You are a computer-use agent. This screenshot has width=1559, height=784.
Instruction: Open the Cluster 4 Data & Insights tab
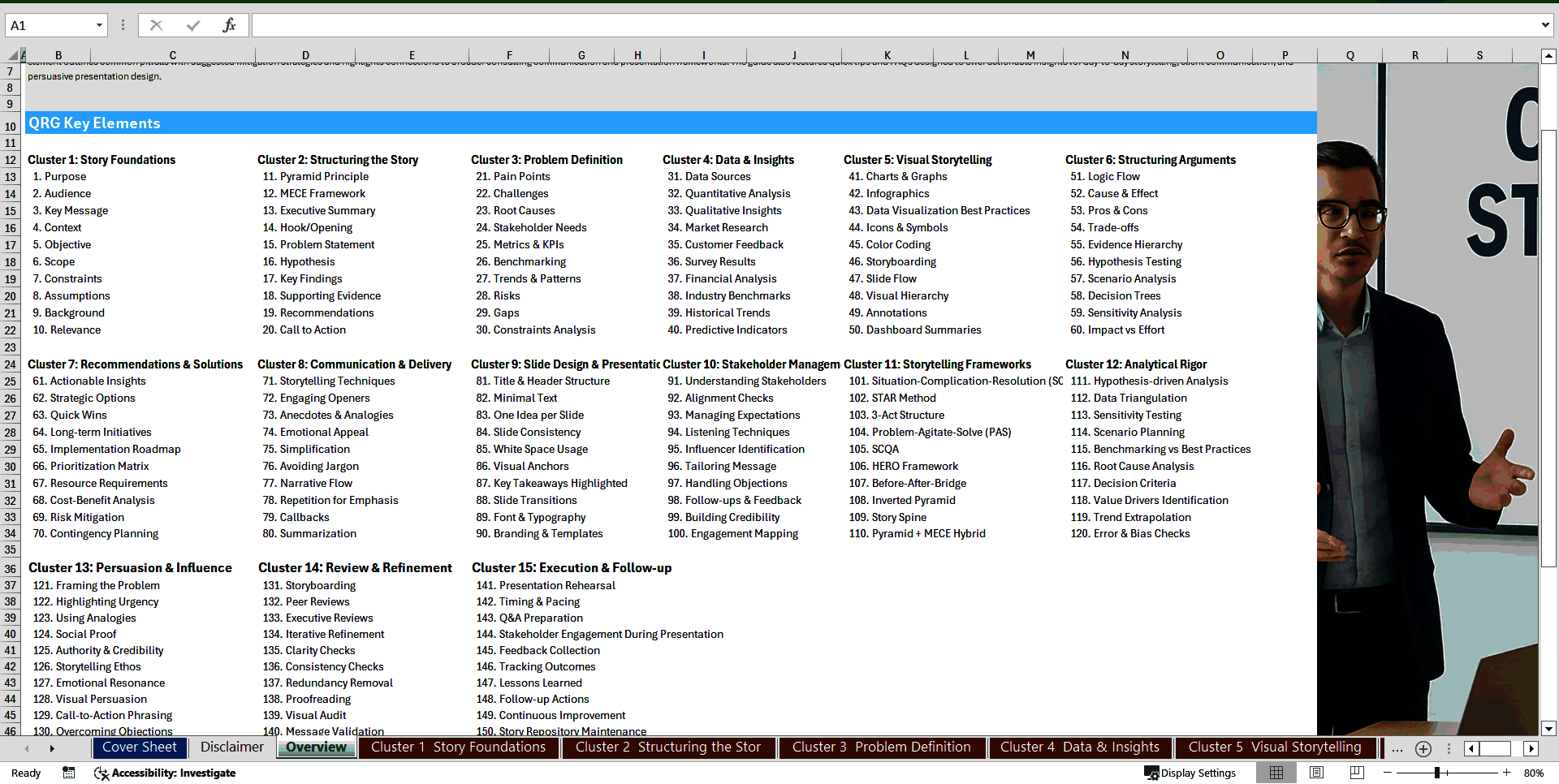[x=1080, y=747]
